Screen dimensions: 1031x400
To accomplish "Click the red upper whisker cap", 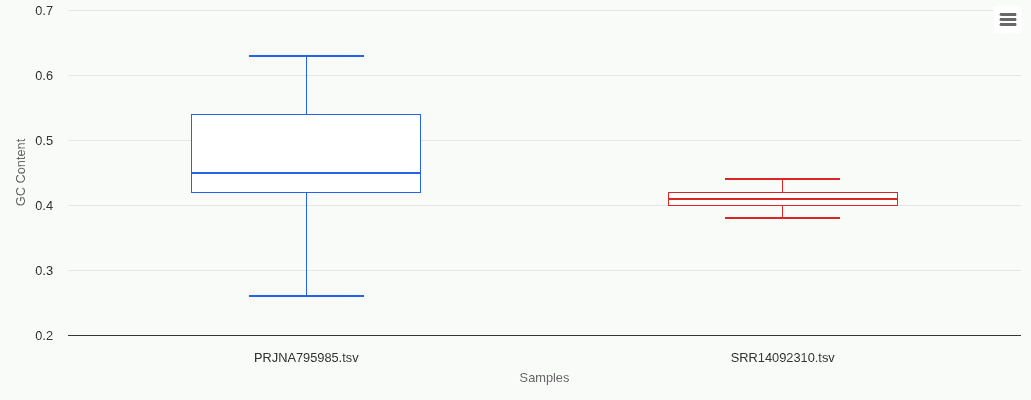I will [782, 179].
